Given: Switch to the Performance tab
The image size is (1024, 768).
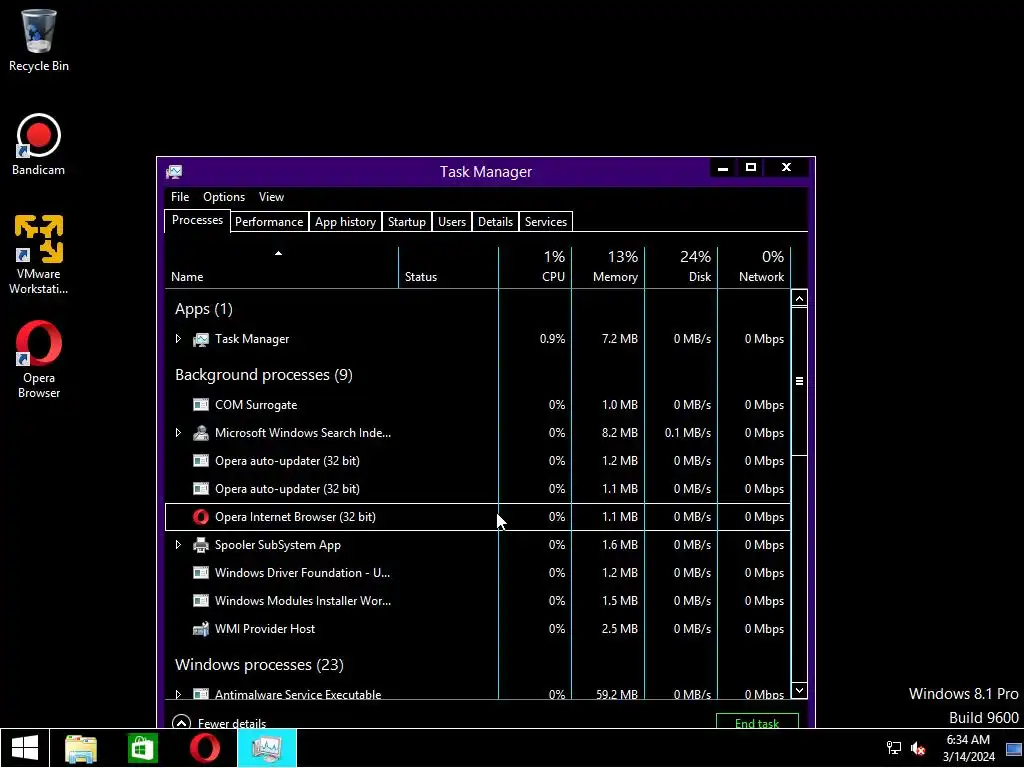Looking at the screenshot, I should (x=269, y=222).
